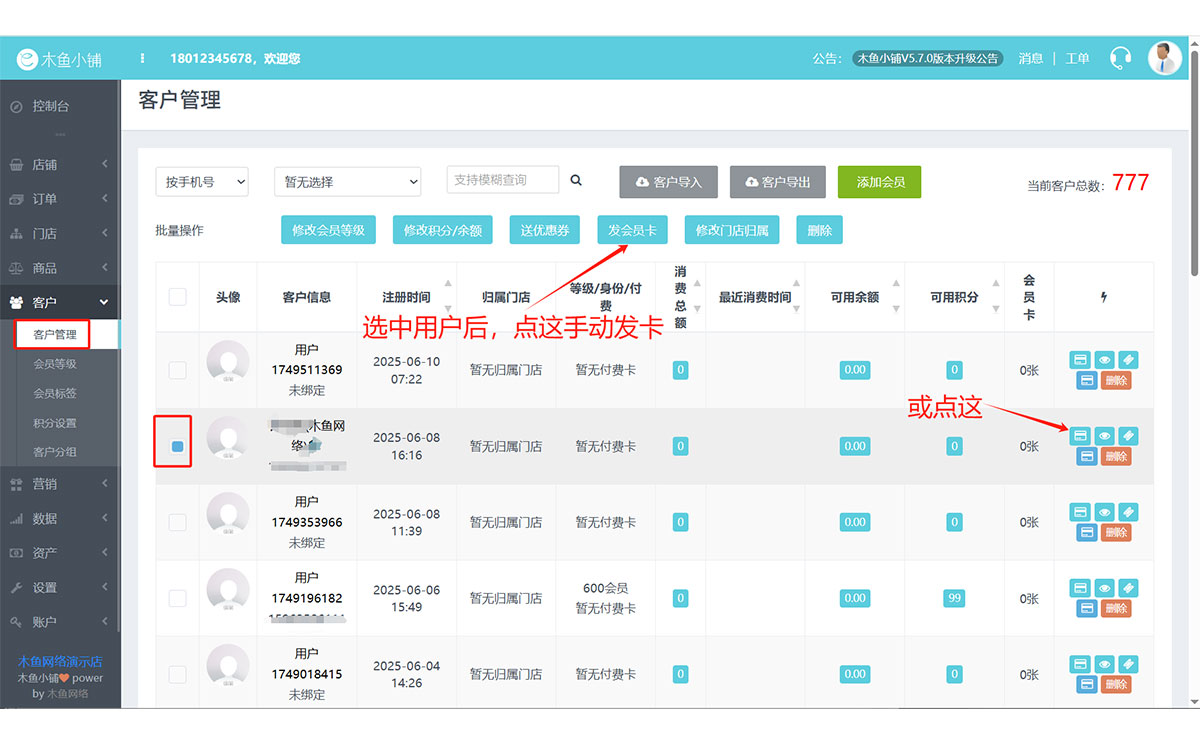The image size is (1200, 745).
Task: Click the 客户导入 button
Action: (x=669, y=182)
